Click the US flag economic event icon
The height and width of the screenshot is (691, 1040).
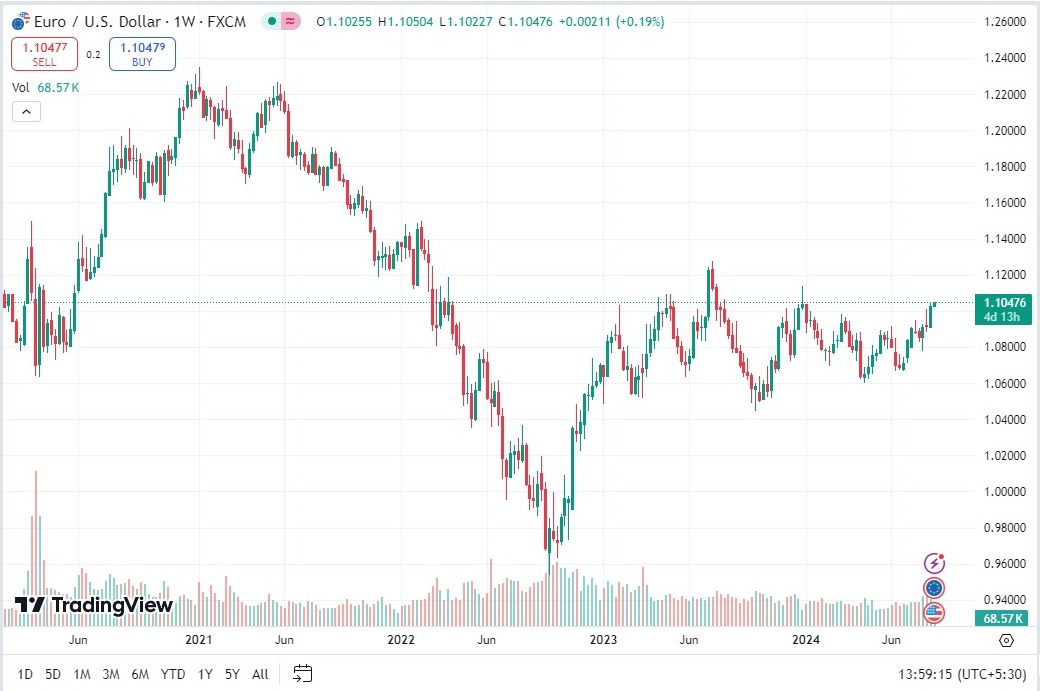pyautogui.click(x=934, y=613)
